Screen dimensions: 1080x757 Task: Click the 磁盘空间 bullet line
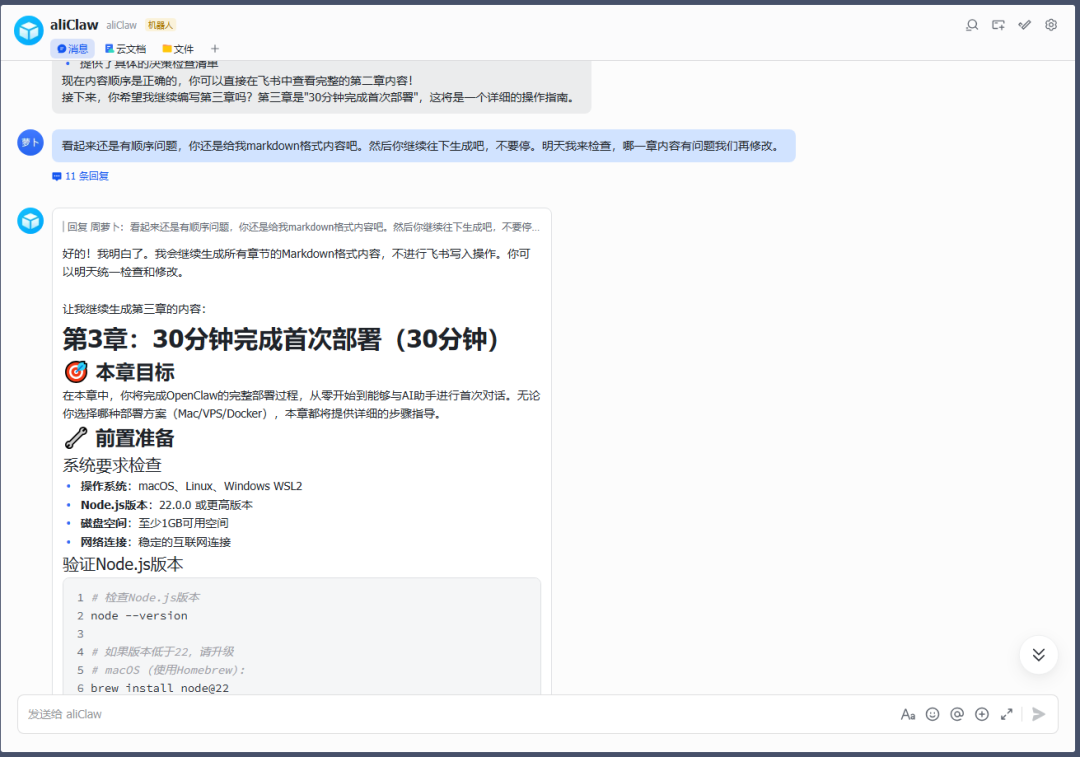(154, 523)
